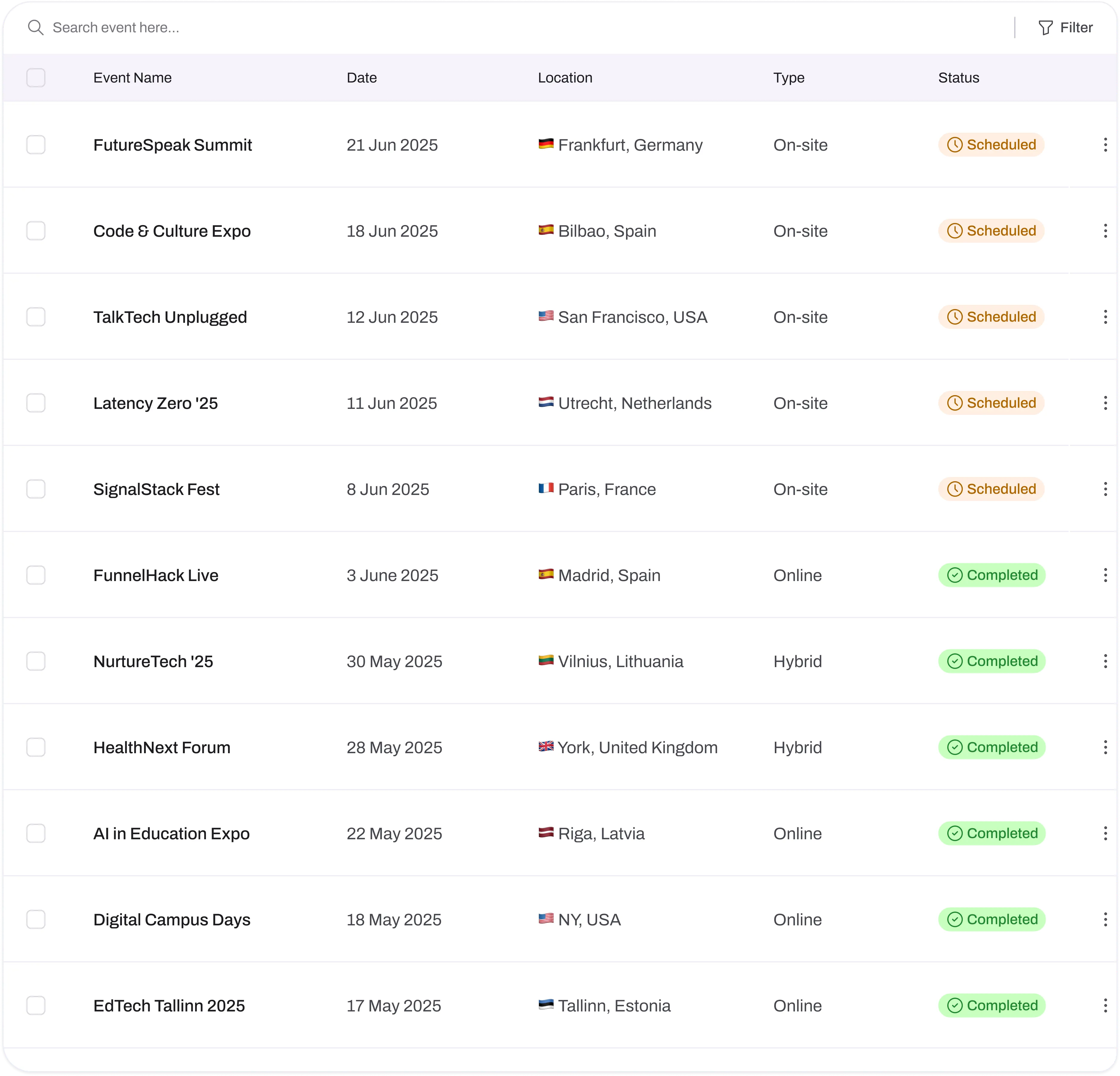
Task: Open more options for EdTech Tallinn 2025
Action: point(1105,1005)
